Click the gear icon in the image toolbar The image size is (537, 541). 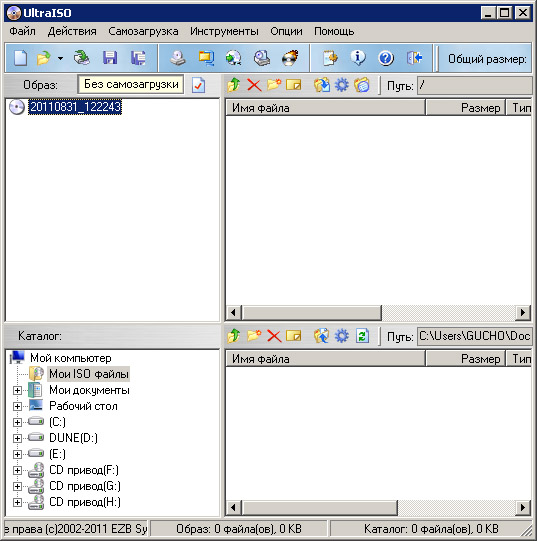[x=342, y=85]
